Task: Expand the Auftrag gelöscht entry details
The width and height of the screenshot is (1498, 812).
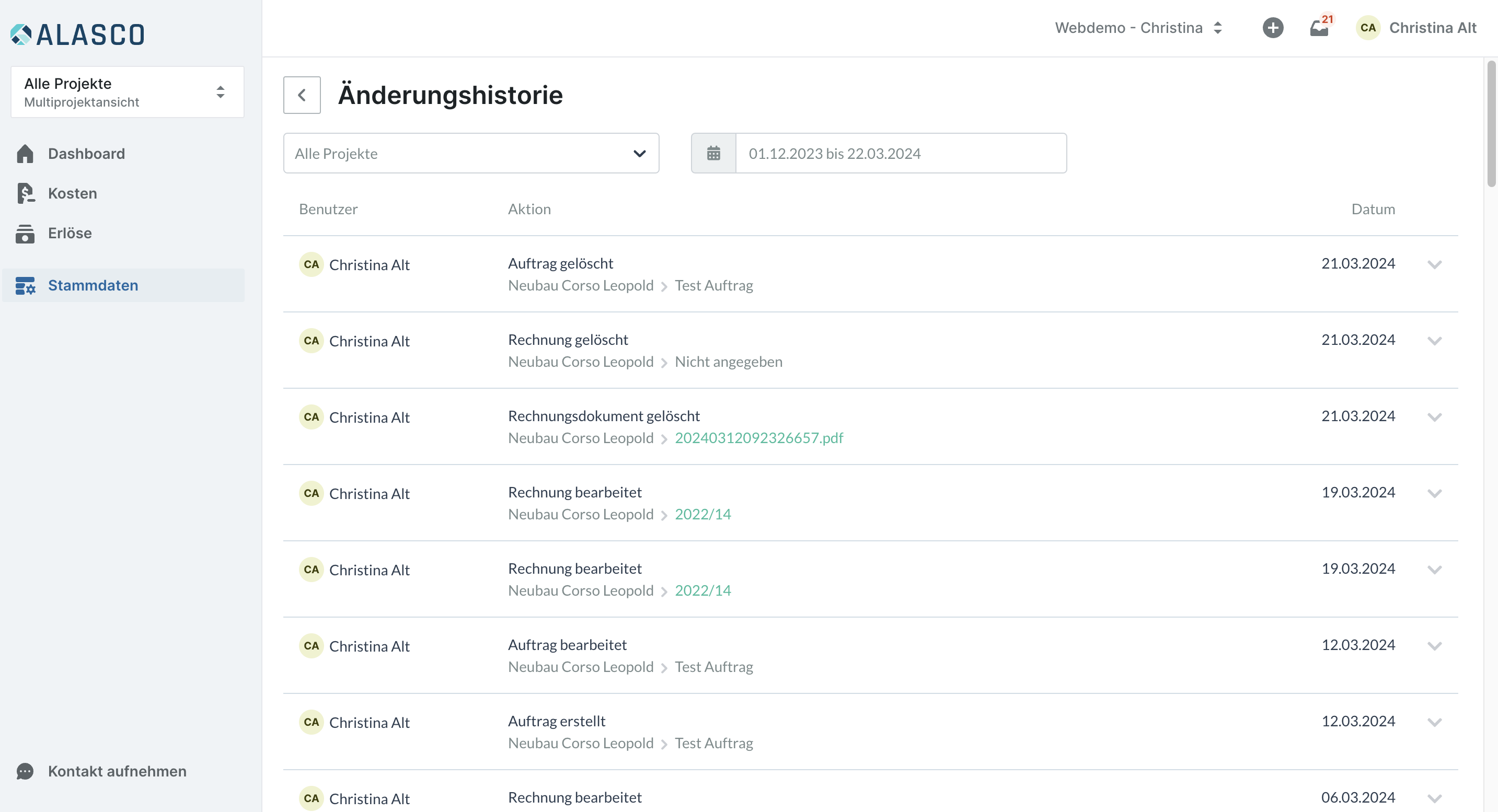Action: [x=1434, y=264]
